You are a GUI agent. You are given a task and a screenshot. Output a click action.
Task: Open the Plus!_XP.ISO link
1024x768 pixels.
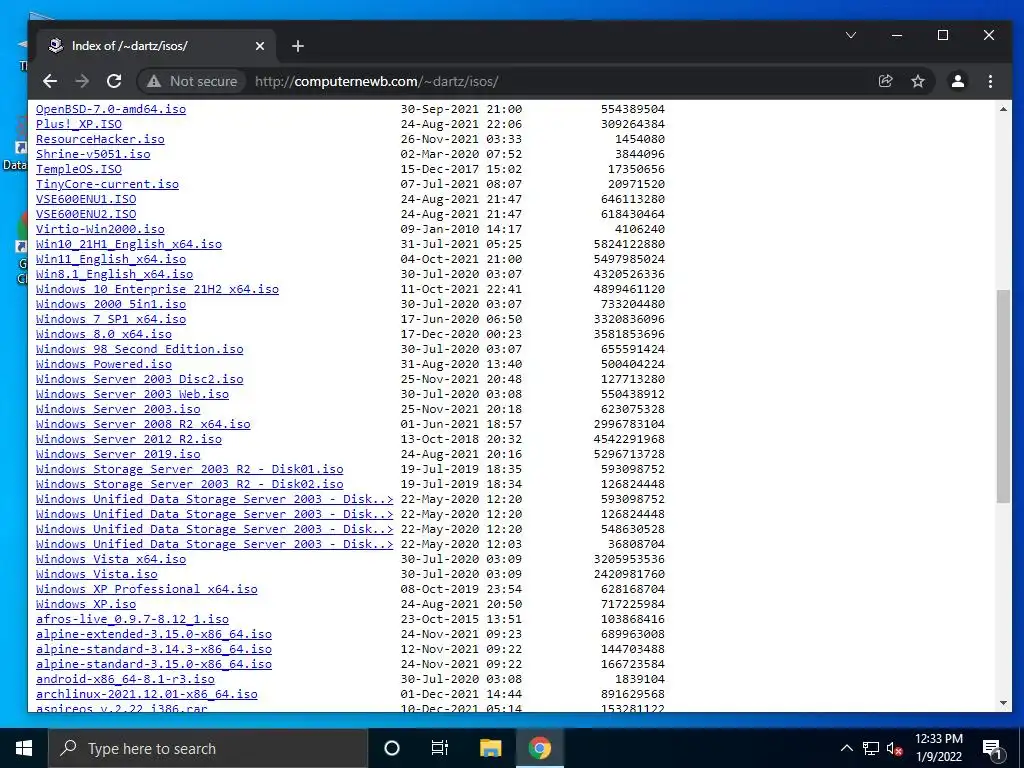click(x=78, y=124)
